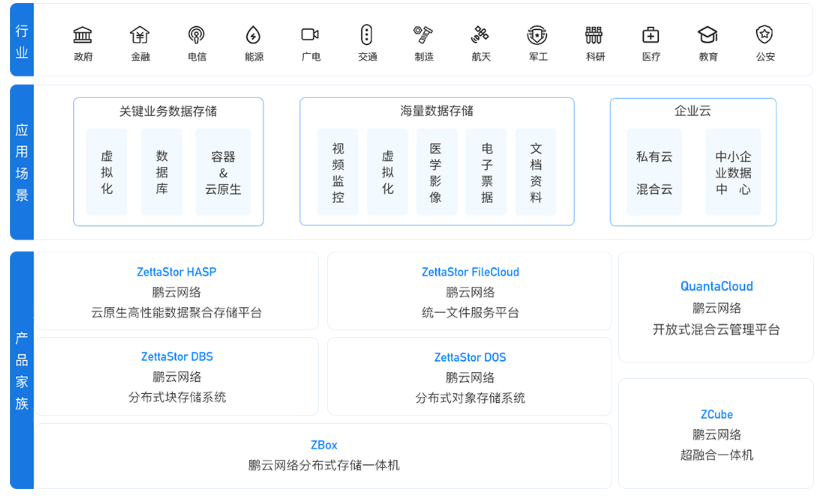Select the 电子票据 scenario tile

click(x=486, y=172)
